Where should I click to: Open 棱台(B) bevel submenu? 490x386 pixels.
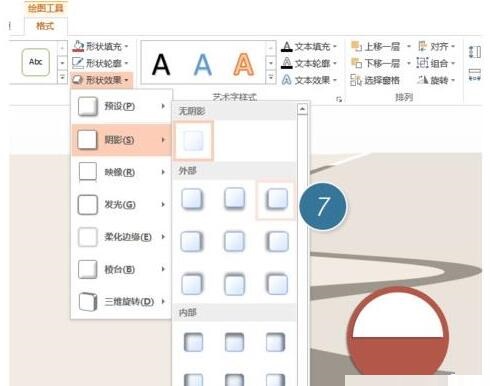pyautogui.click(x=121, y=269)
